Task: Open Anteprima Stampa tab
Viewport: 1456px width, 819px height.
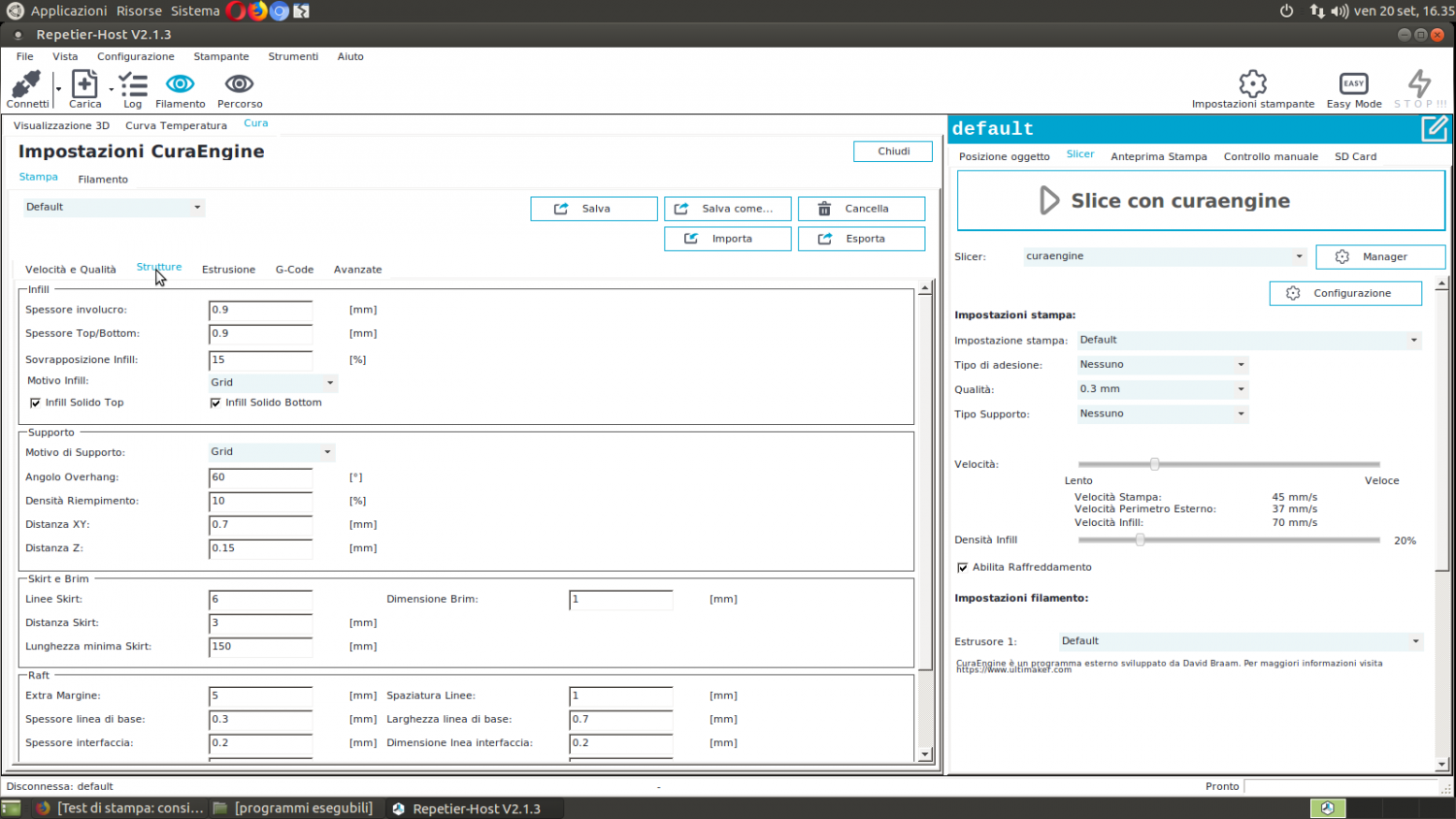Action: [x=1159, y=157]
